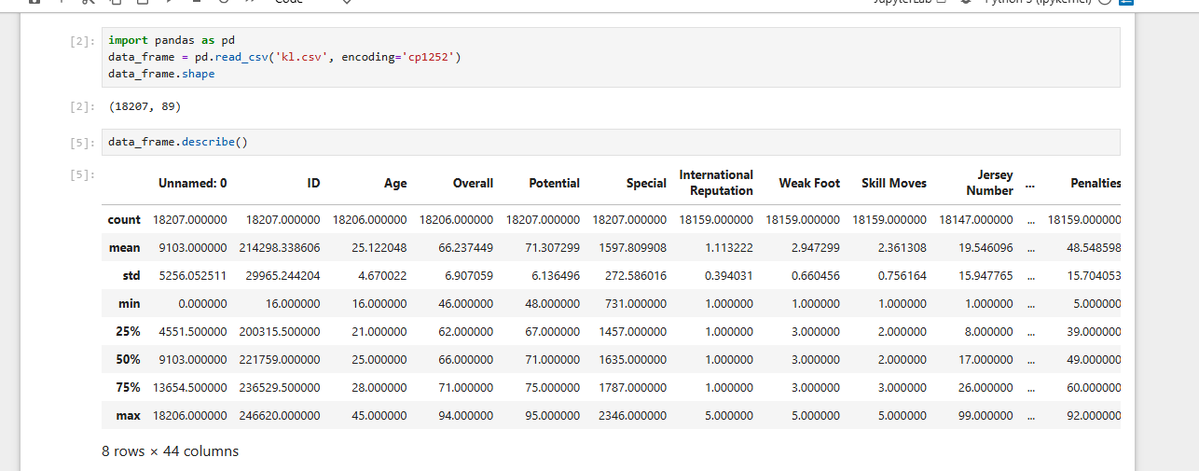Click the truncated columns ellipsis header

click(1030, 184)
